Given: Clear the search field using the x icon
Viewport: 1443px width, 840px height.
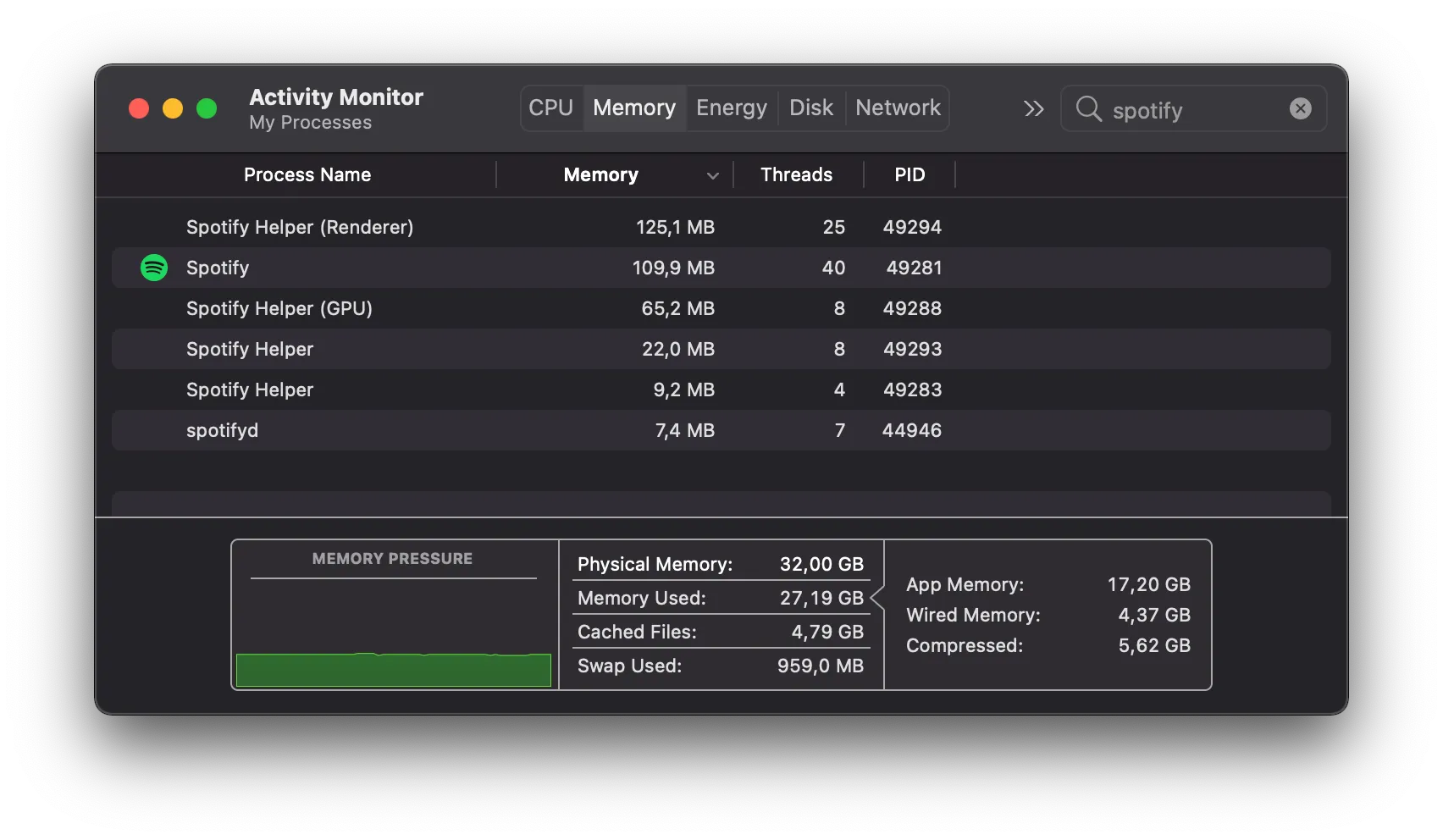Looking at the screenshot, I should pos(1300,108).
